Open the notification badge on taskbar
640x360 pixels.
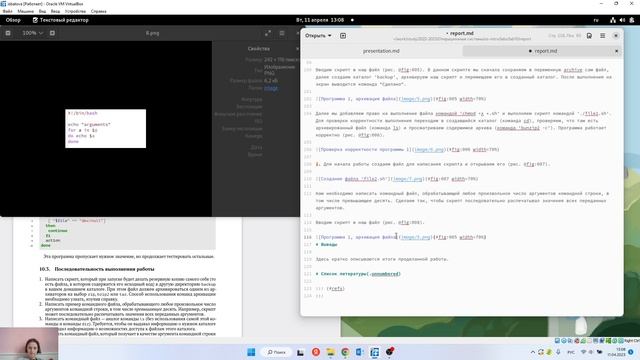click(631, 352)
